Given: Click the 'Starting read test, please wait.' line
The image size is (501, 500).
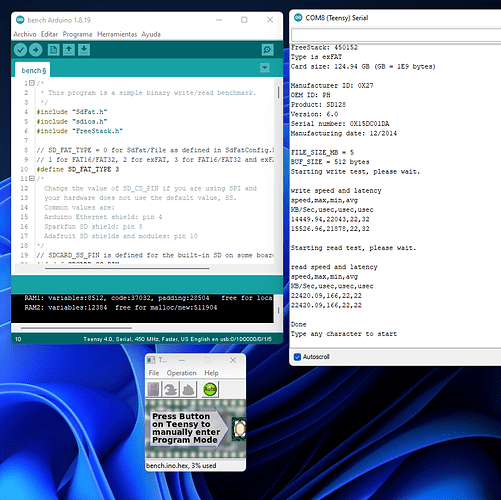Looking at the screenshot, I should [353, 248].
